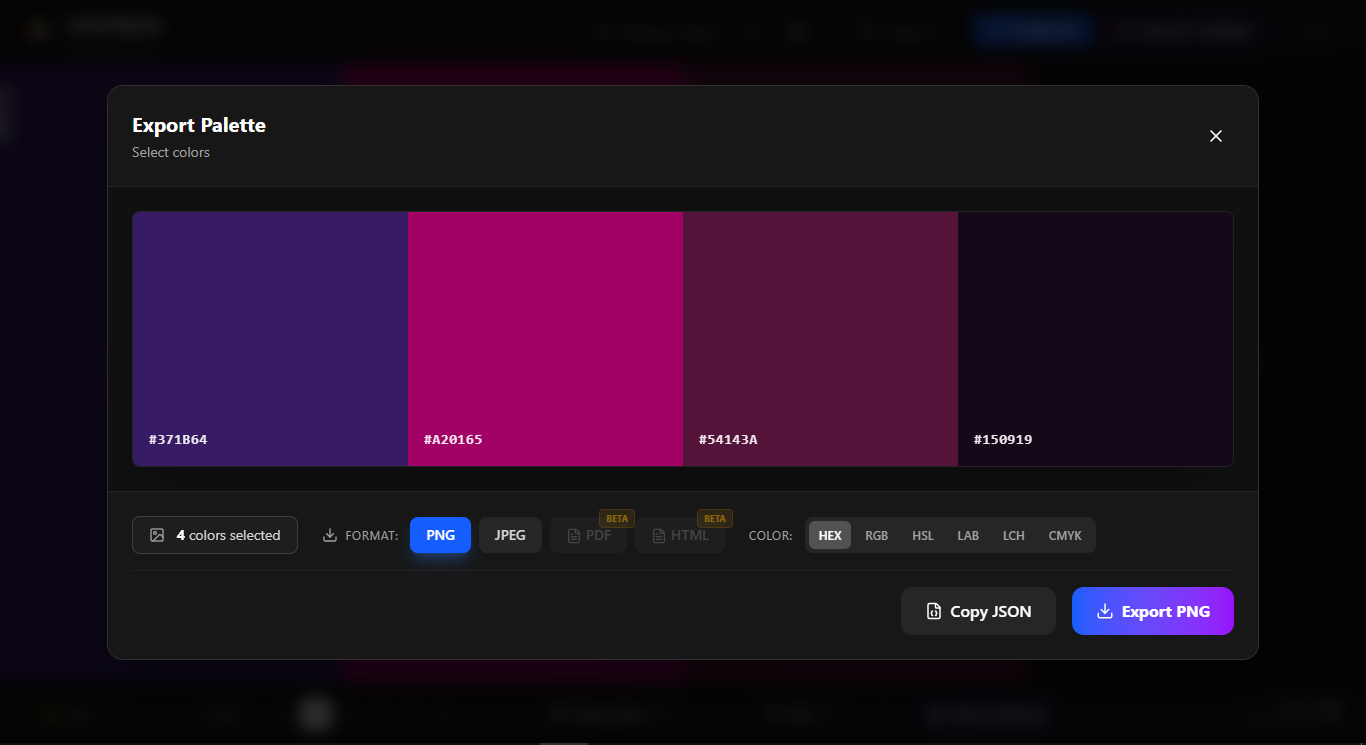1366x745 pixels.
Task: Select the #371B64 purple swatch
Action: (x=270, y=338)
